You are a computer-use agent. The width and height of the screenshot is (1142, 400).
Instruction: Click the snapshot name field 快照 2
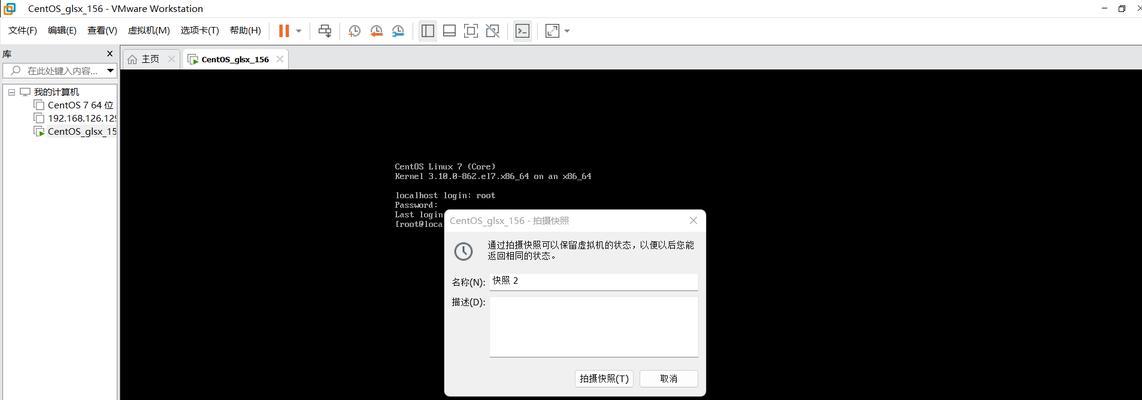point(594,281)
